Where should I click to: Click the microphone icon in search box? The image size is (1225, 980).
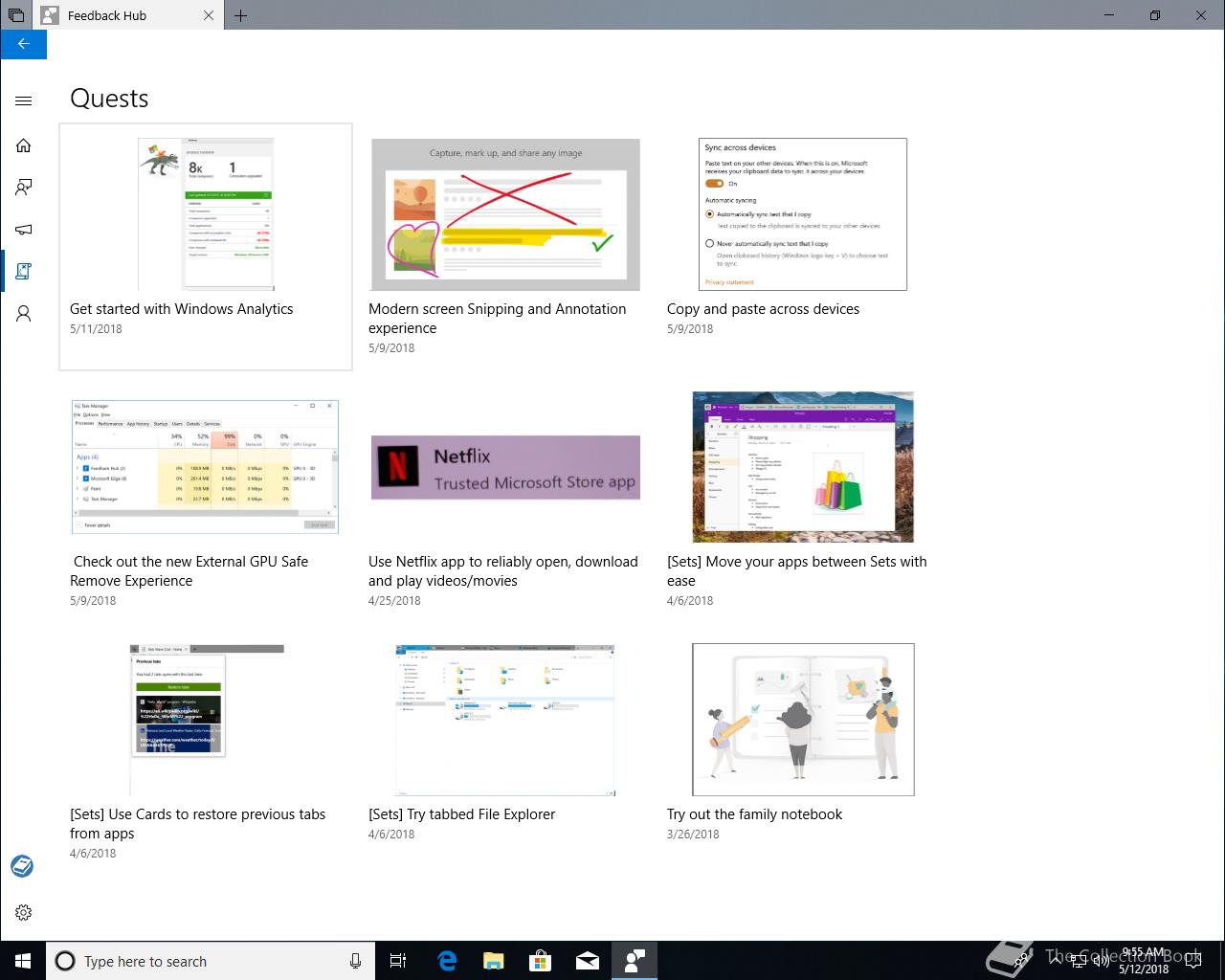[355, 961]
